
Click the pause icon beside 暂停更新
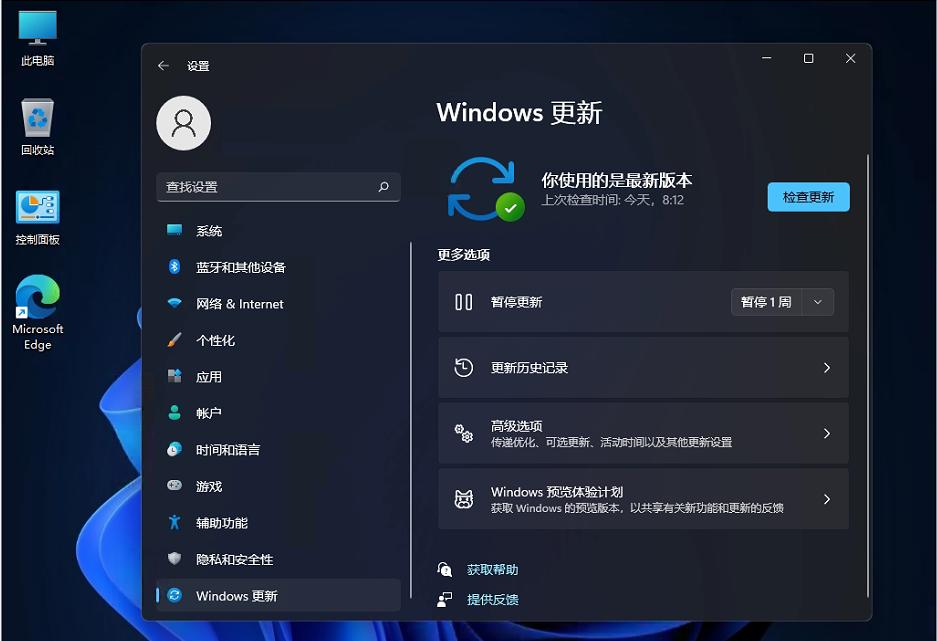pos(464,302)
